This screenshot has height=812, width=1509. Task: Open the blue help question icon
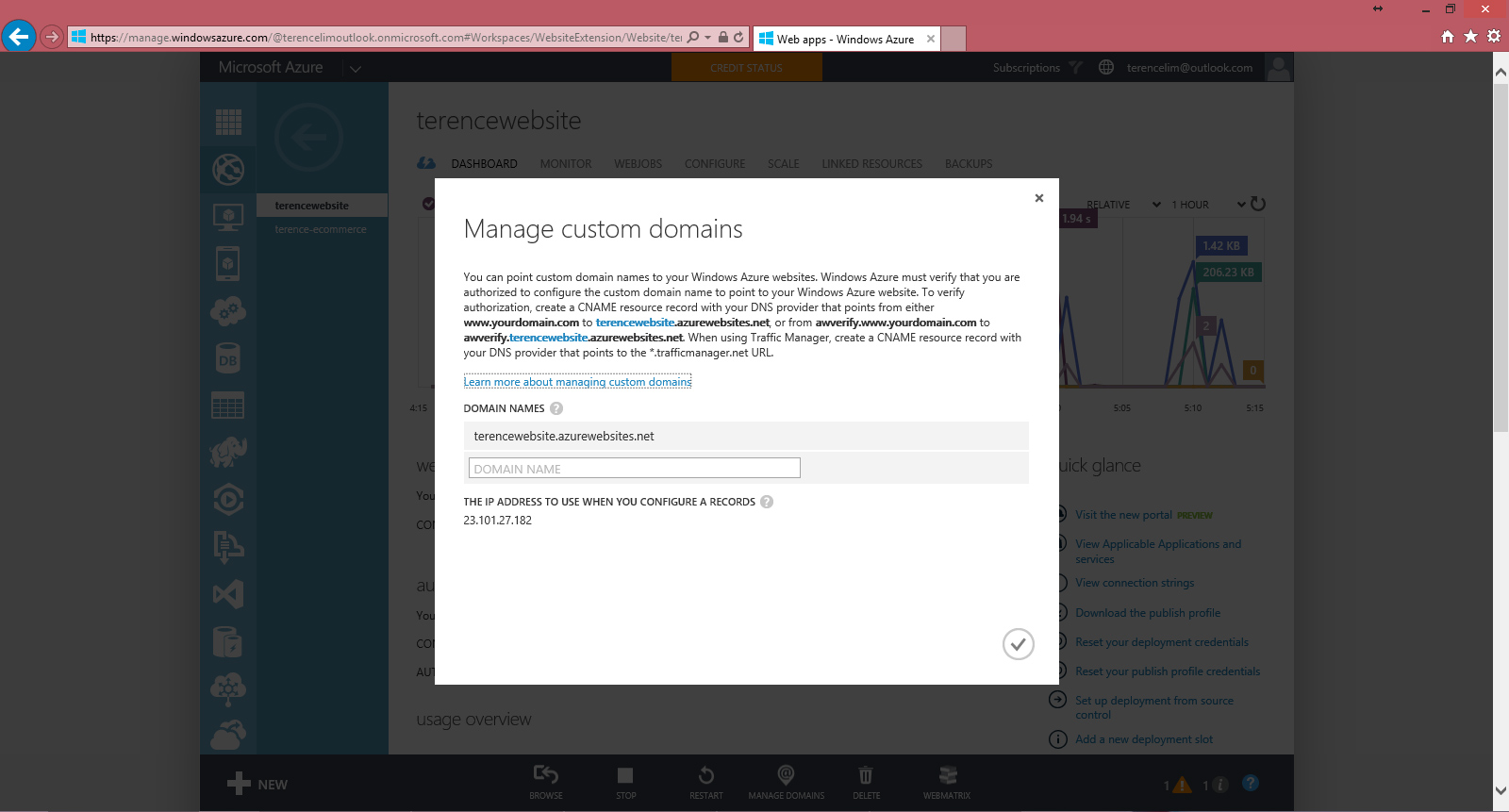coord(1251,783)
